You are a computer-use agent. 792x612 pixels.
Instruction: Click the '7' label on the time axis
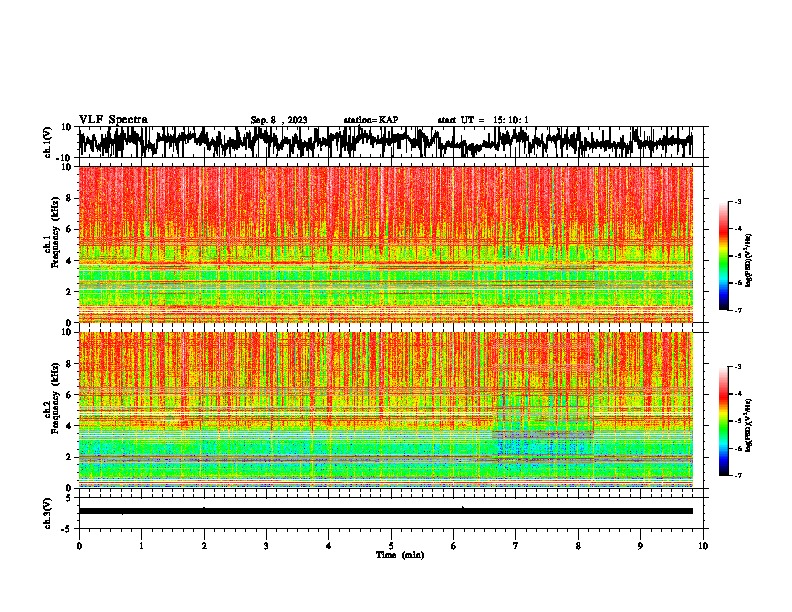pos(516,546)
